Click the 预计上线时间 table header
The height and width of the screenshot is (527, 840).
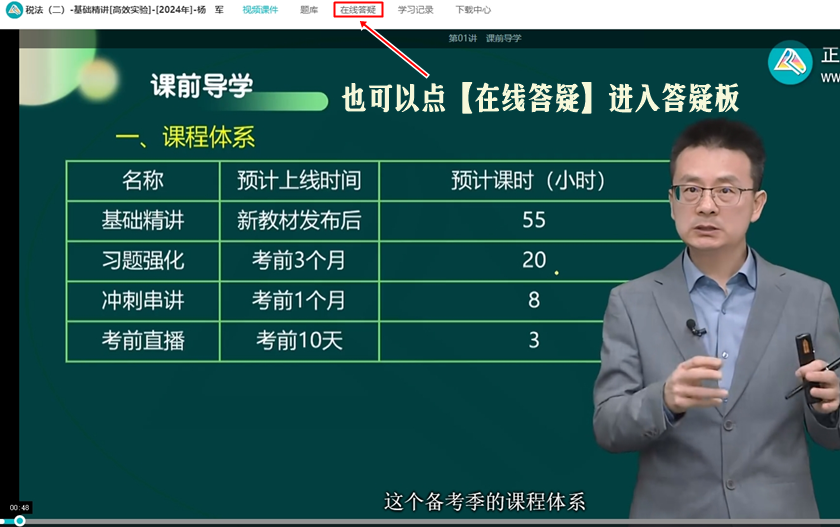tap(299, 180)
